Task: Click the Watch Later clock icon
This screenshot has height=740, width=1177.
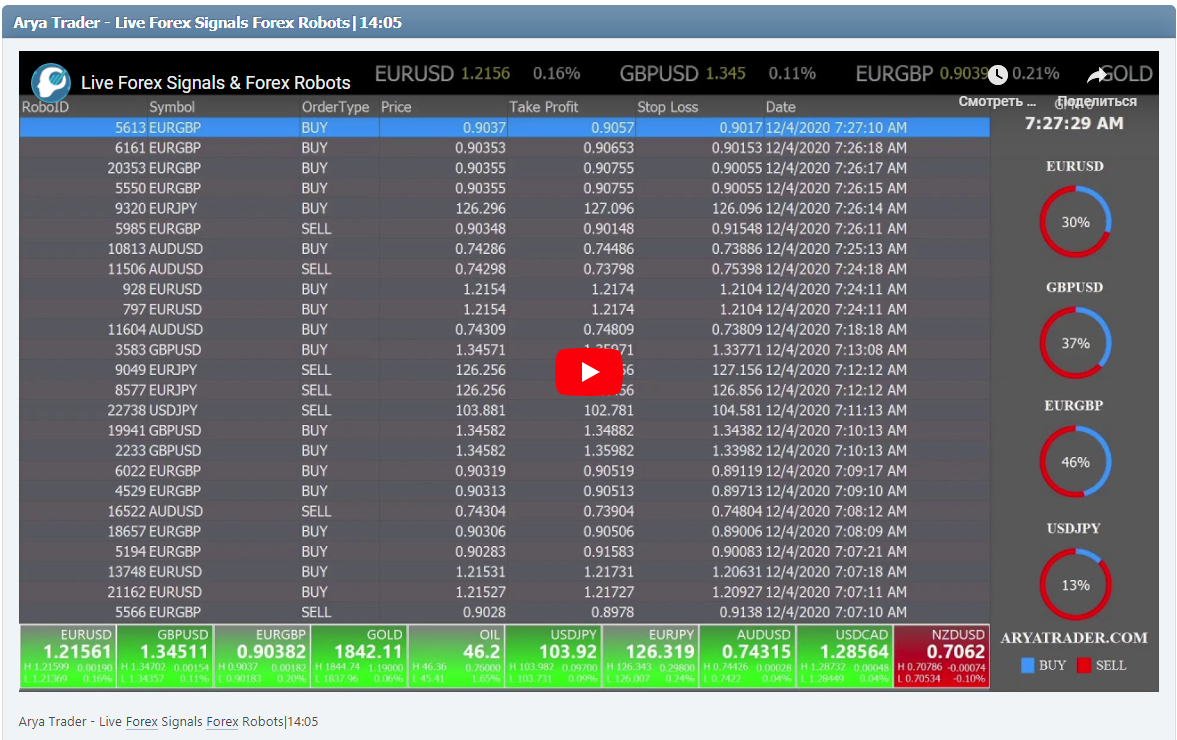Action: [997, 74]
